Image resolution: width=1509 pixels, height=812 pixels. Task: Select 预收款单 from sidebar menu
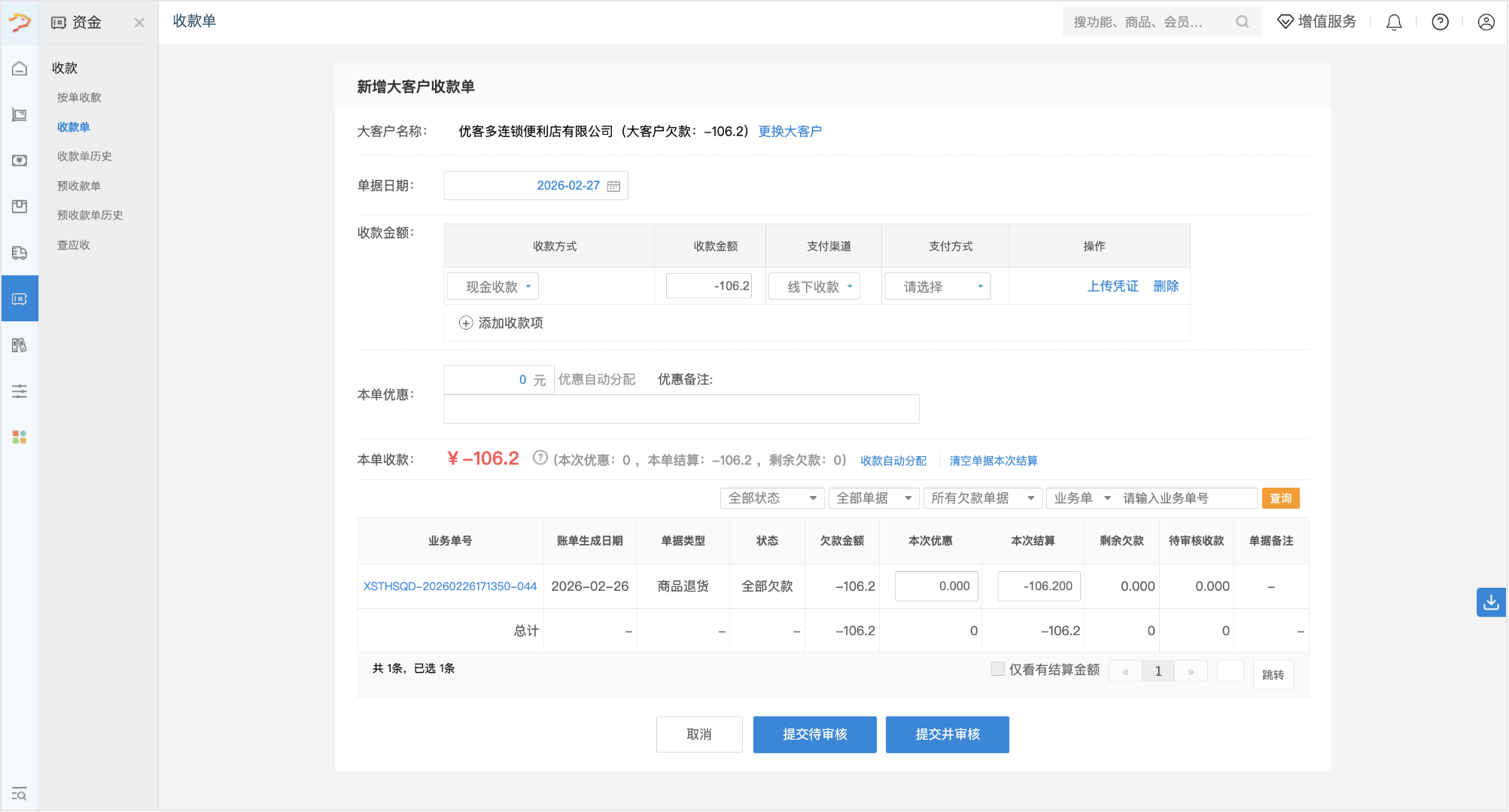tap(79, 186)
